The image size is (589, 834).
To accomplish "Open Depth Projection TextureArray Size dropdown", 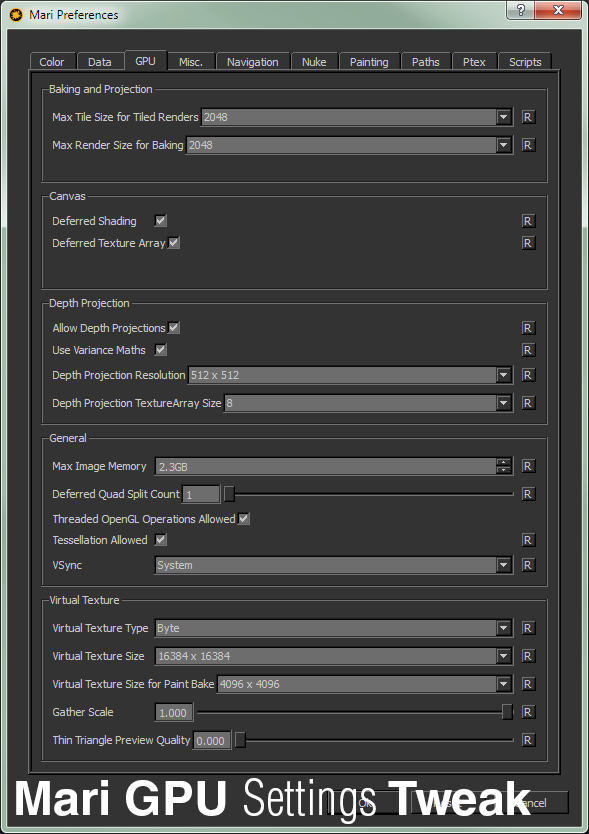I will coord(503,403).
